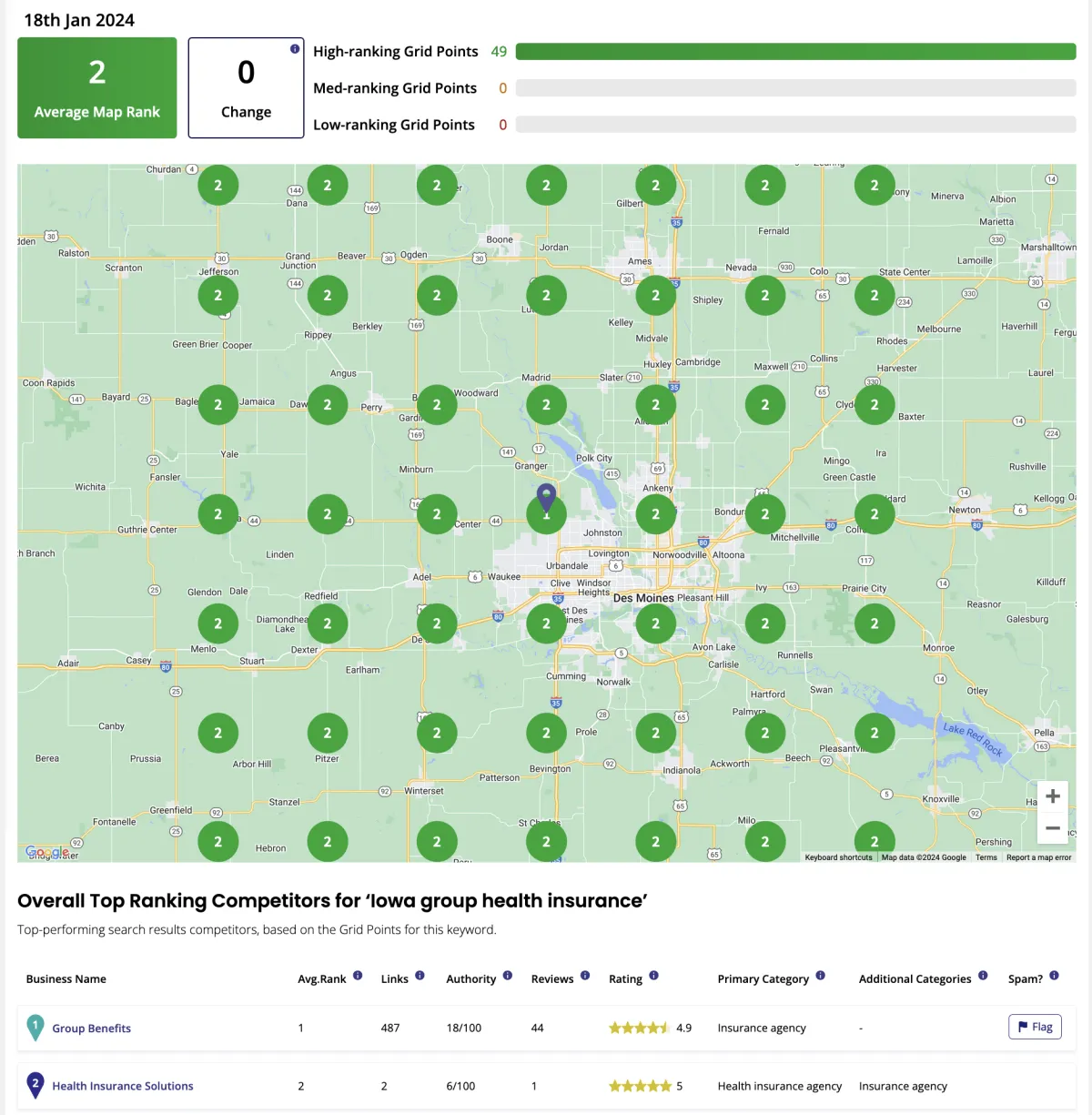Viewport: 1092px width, 1115px height.
Task: Click the Change value box
Action: pyautogui.click(x=246, y=88)
